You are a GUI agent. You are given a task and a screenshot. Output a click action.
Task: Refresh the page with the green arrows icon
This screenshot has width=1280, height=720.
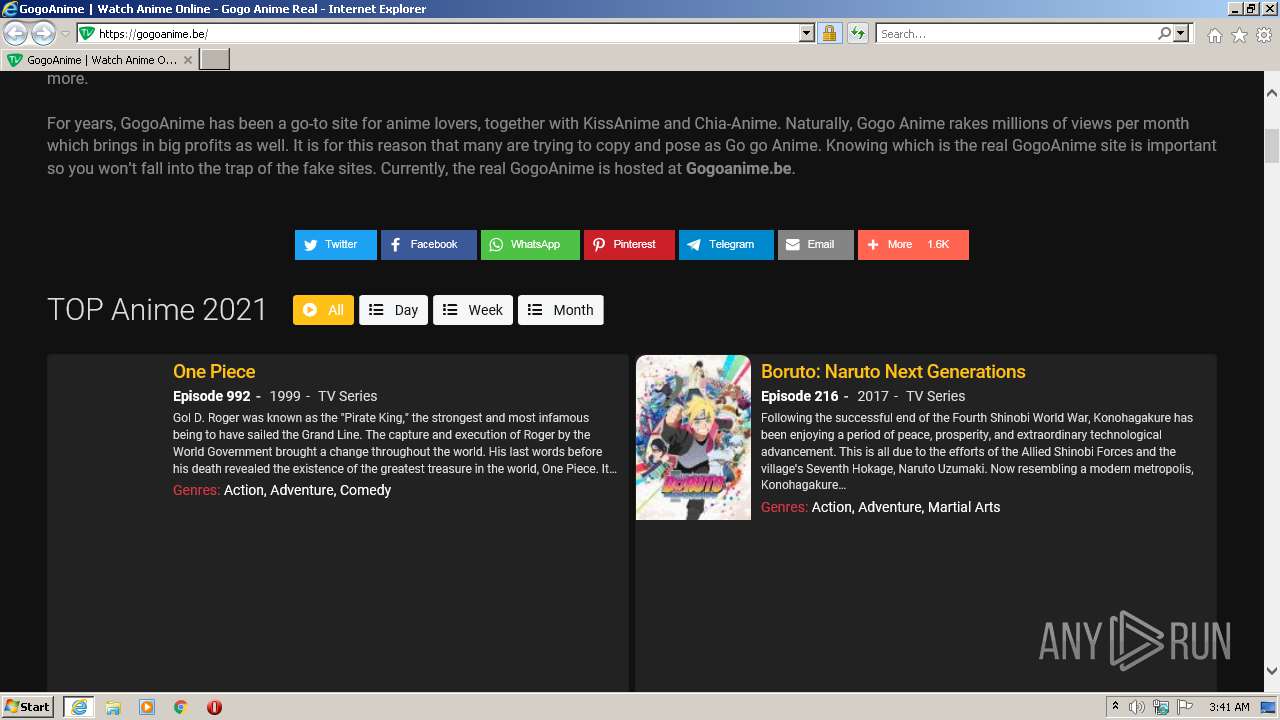point(858,34)
